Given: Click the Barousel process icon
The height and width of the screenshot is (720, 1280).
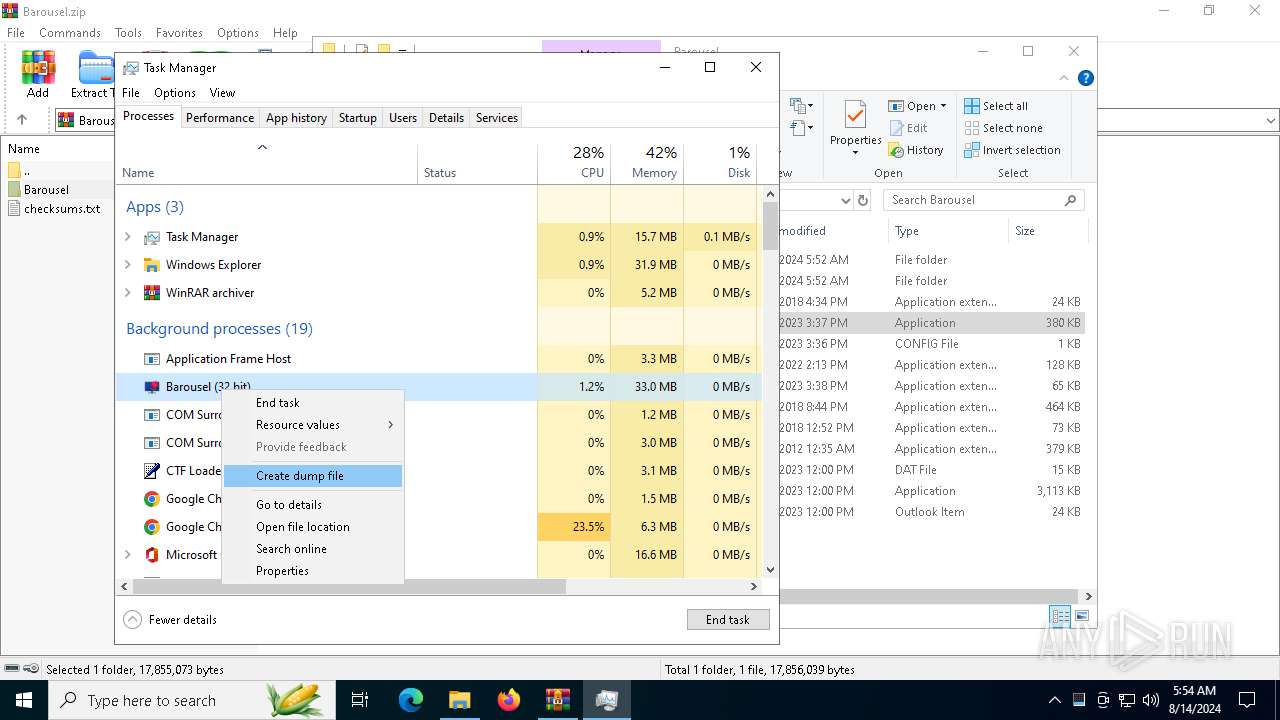Looking at the screenshot, I should click(x=152, y=387).
